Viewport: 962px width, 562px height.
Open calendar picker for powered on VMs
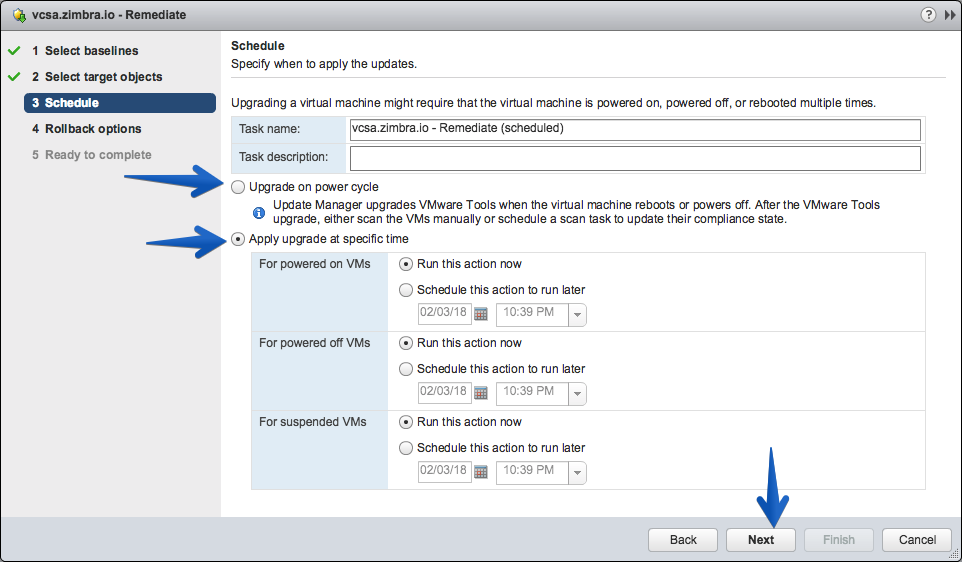(x=481, y=314)
